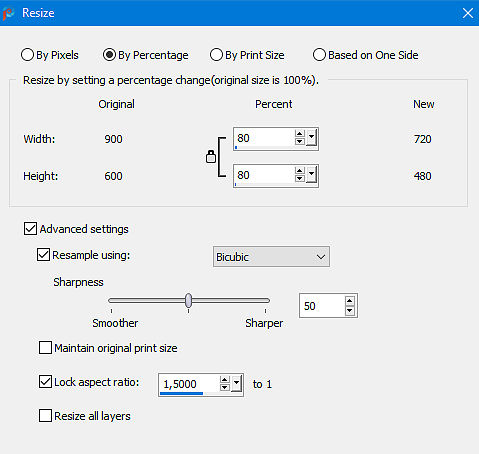Screen dimensions: 479x454
Task: Uncheck the Advanced settings checkbox
Action: [x=30, y=229]
